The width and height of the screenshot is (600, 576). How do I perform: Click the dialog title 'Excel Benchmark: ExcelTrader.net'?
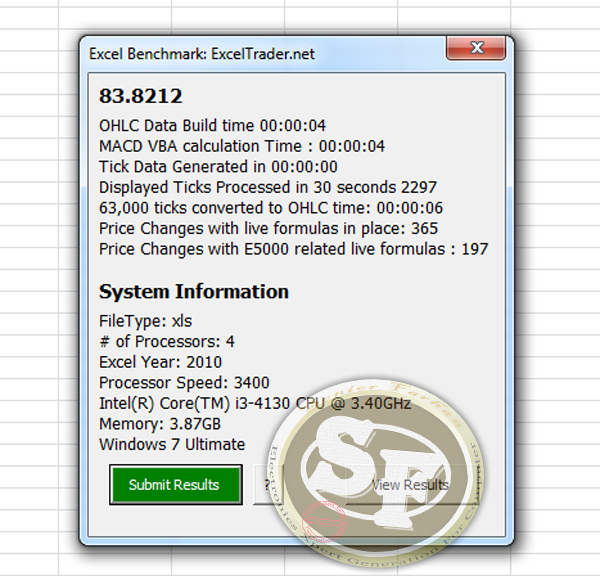point(202,54)
